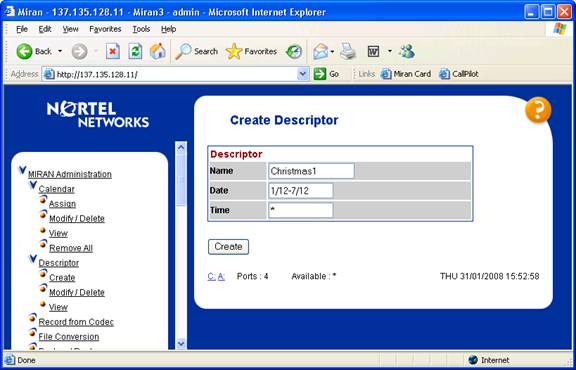Open the Back history dropdown arrow
This screenshot has height=370, width=576.
point(60,51)
